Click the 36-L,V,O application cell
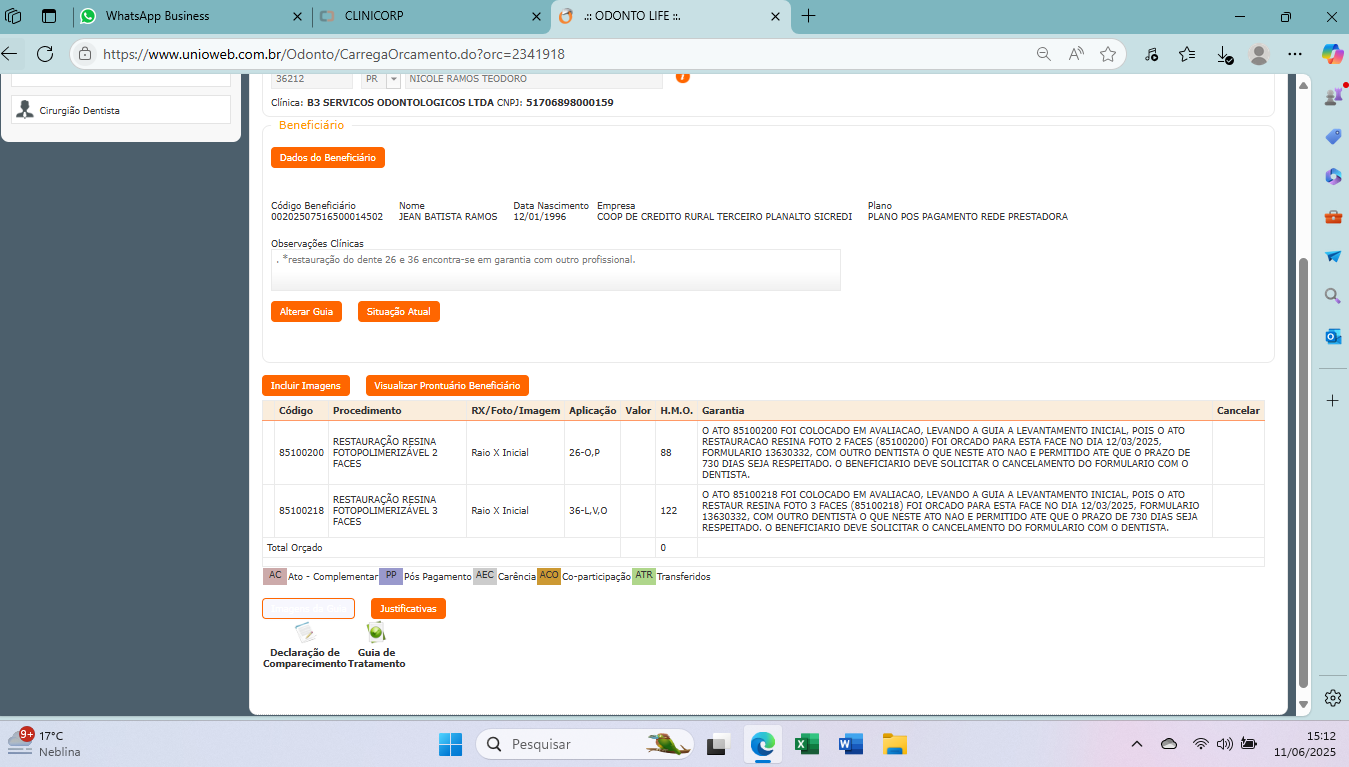The width and height of the screenshot is (1349, 767). click(x=592, y=511)
